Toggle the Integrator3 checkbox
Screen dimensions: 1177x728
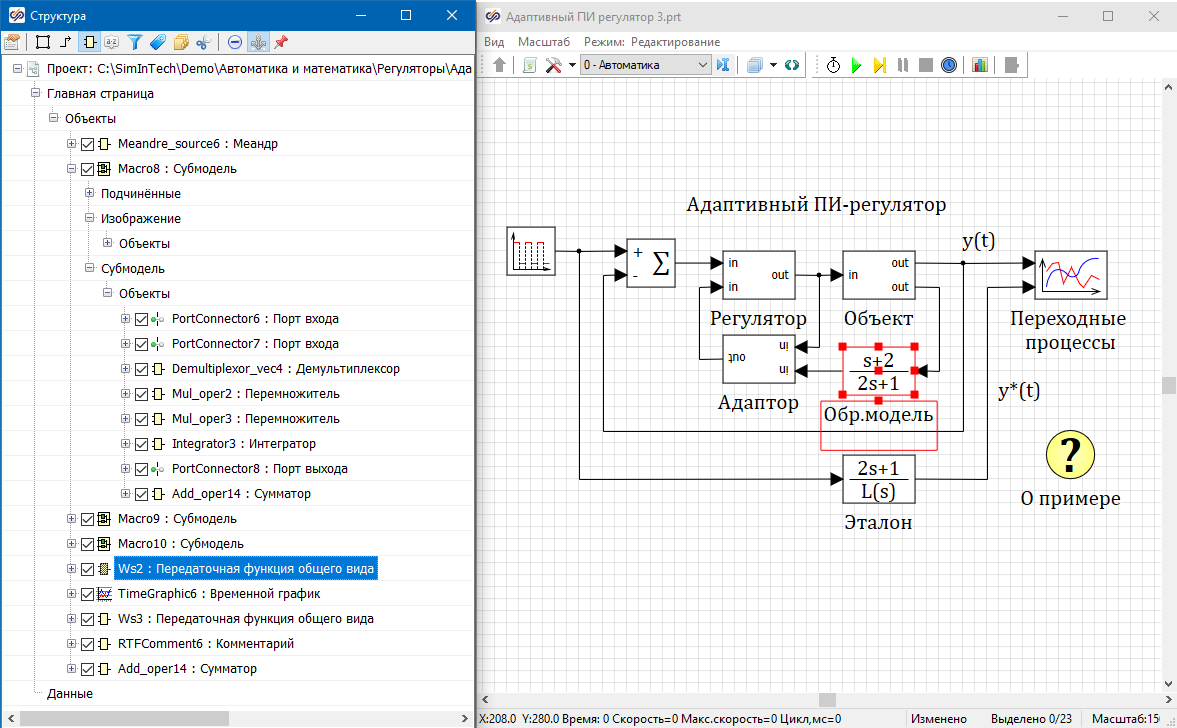pyautogui.click(x=141, y=444)
